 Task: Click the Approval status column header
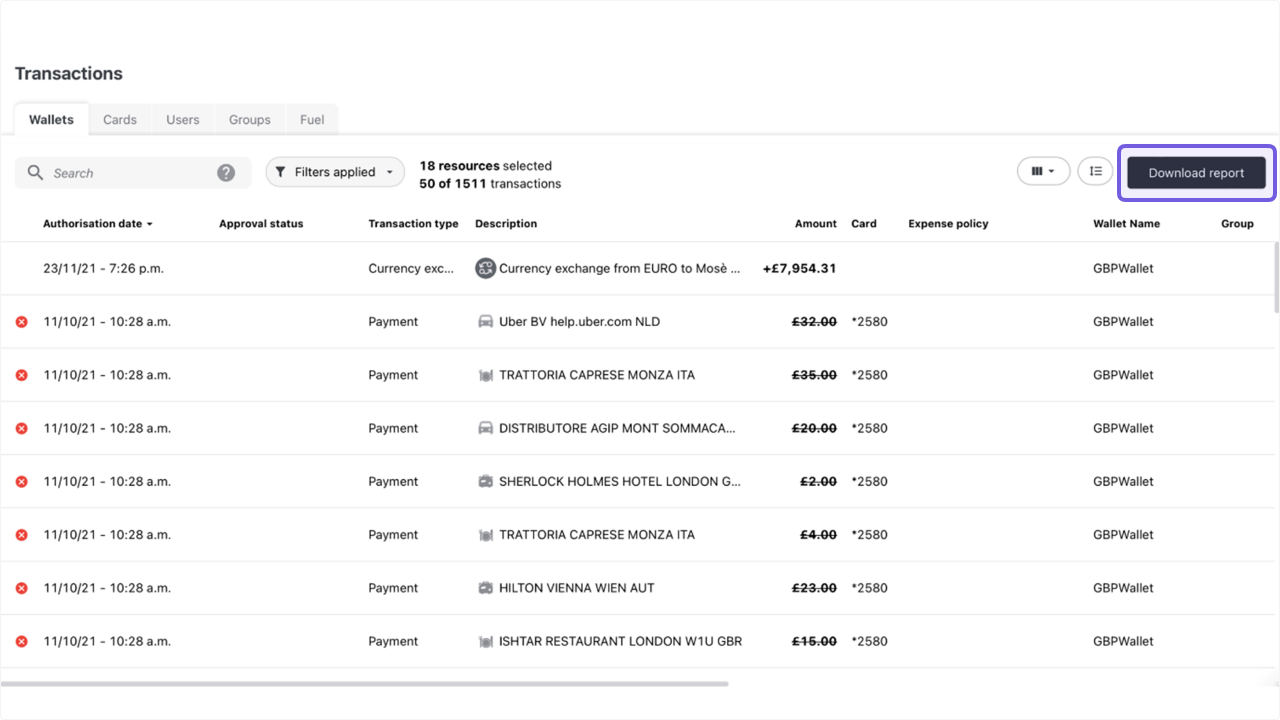click(x=261, y=224)
